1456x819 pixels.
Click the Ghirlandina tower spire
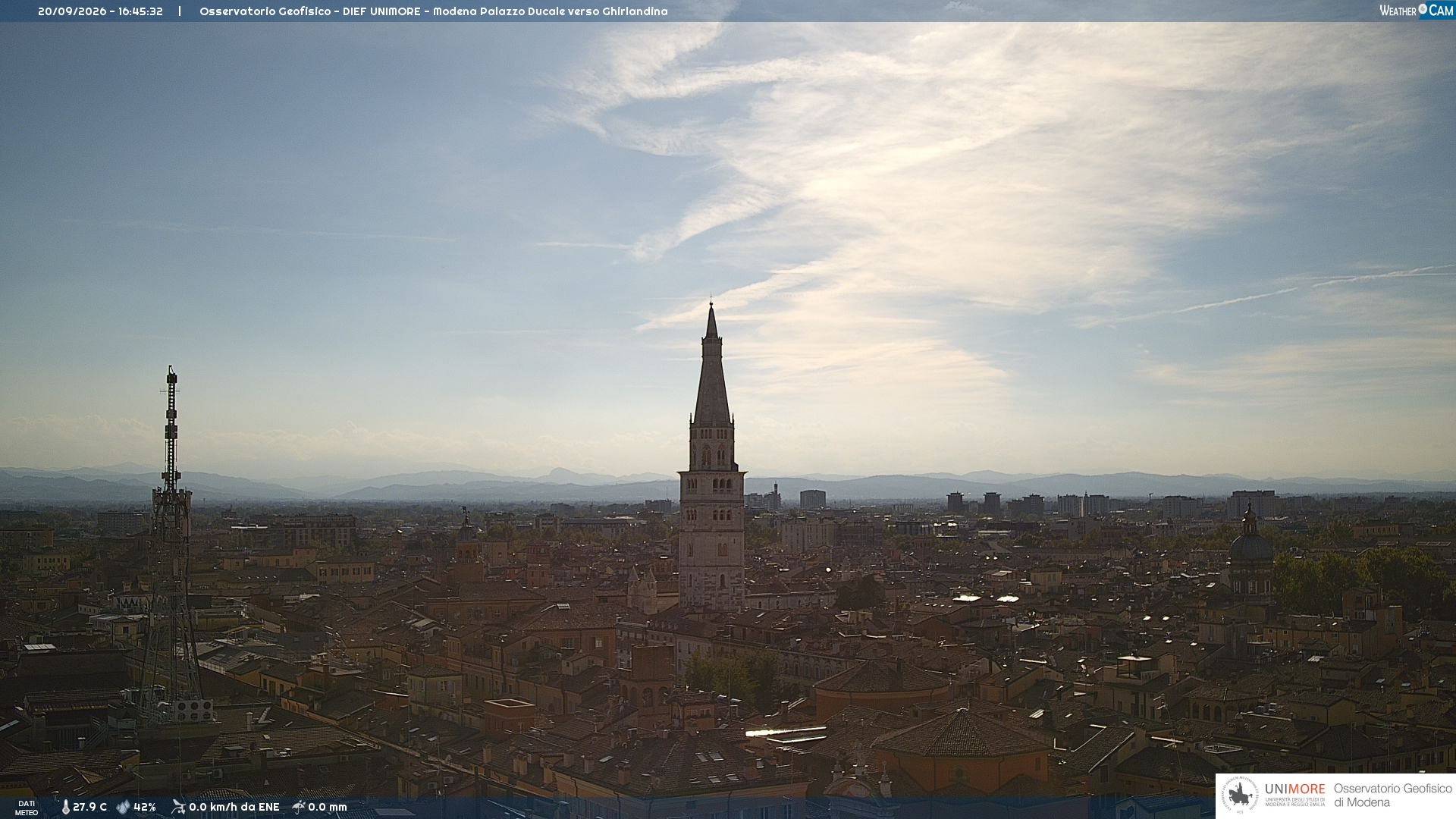711,364
